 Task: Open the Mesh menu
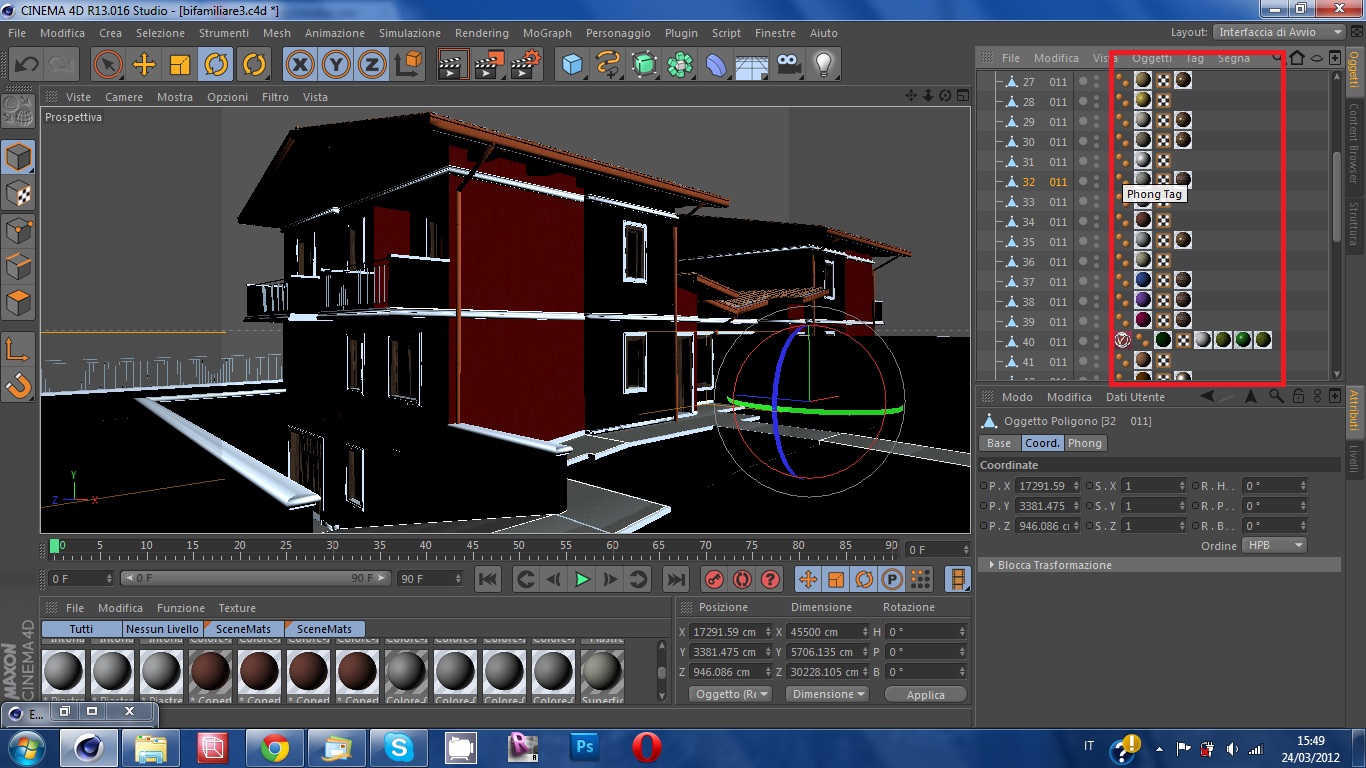click(x=277, y=33)
